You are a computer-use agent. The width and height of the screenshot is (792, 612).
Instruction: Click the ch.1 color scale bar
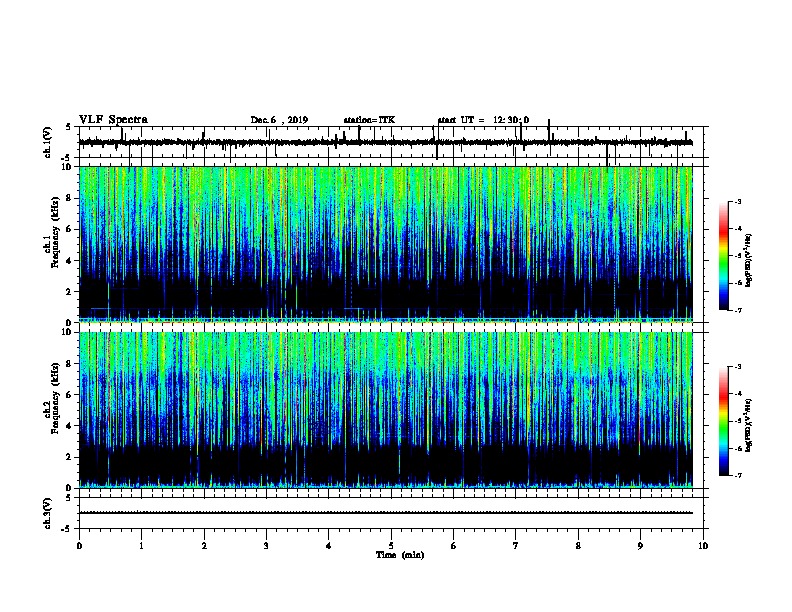pyautogui.click(x=724, y=256)
